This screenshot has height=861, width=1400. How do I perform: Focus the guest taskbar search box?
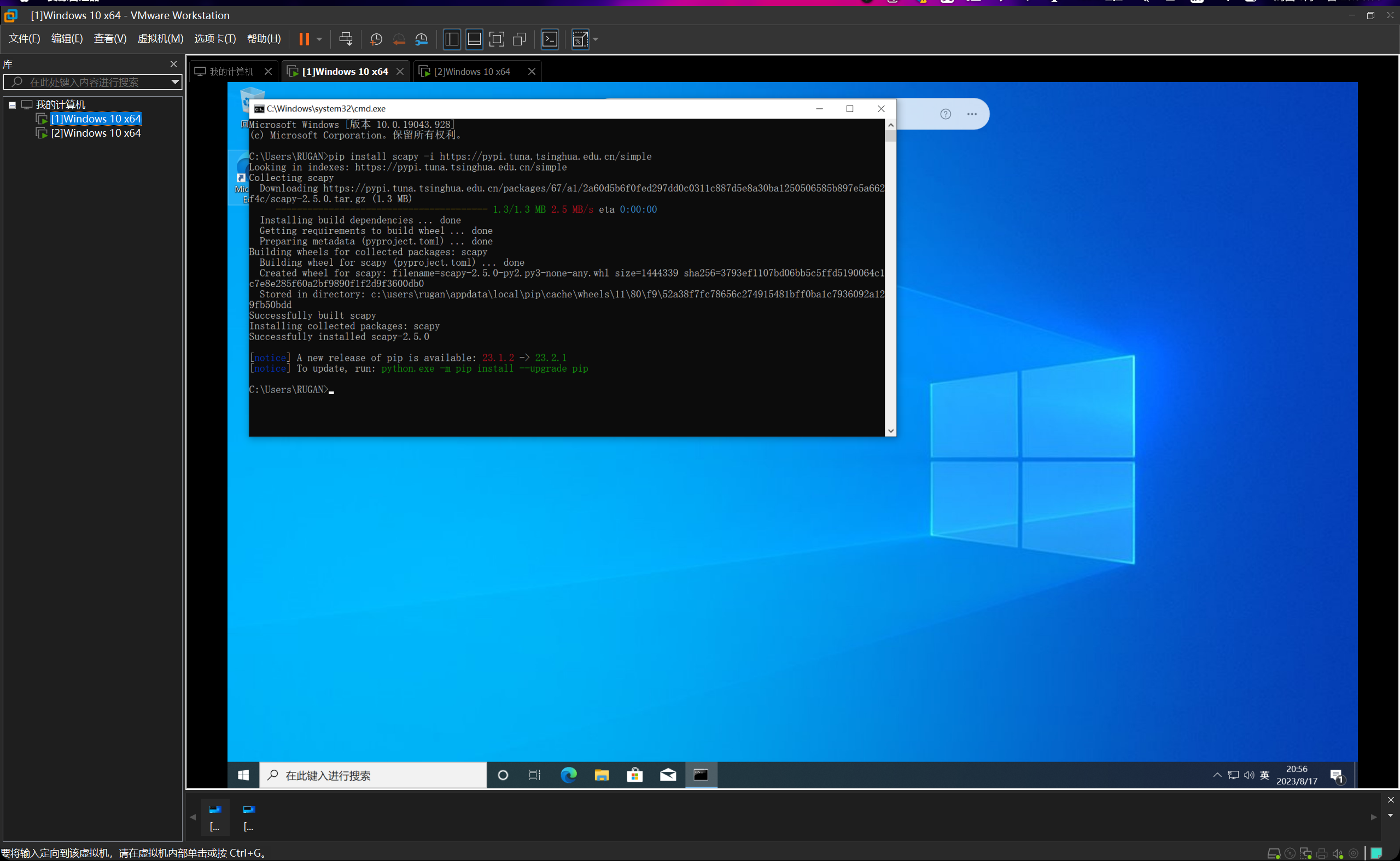pyautogui.click(x=373, y=775)
